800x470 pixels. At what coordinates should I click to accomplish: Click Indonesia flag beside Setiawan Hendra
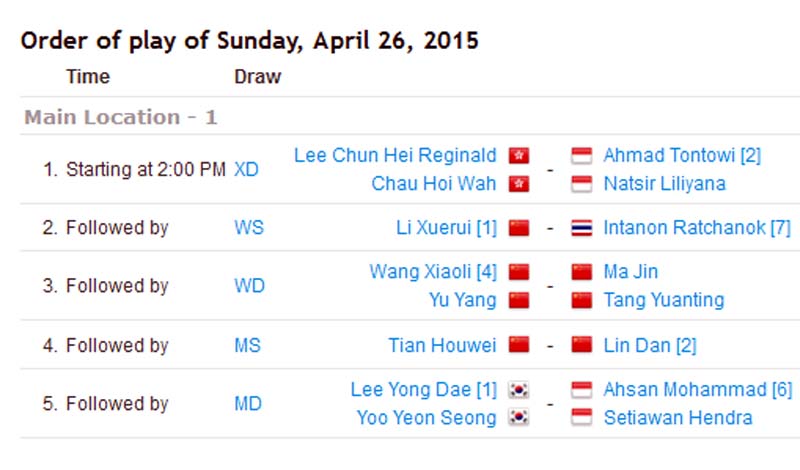coord(581,418)
